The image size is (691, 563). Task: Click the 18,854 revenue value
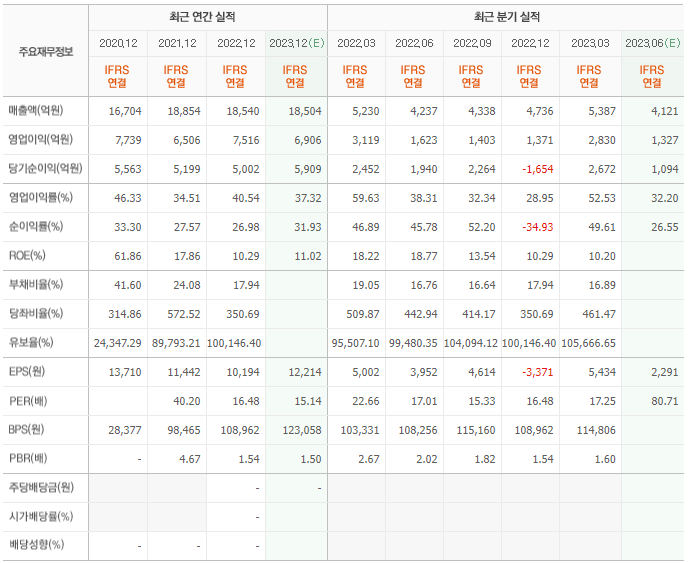184,111
